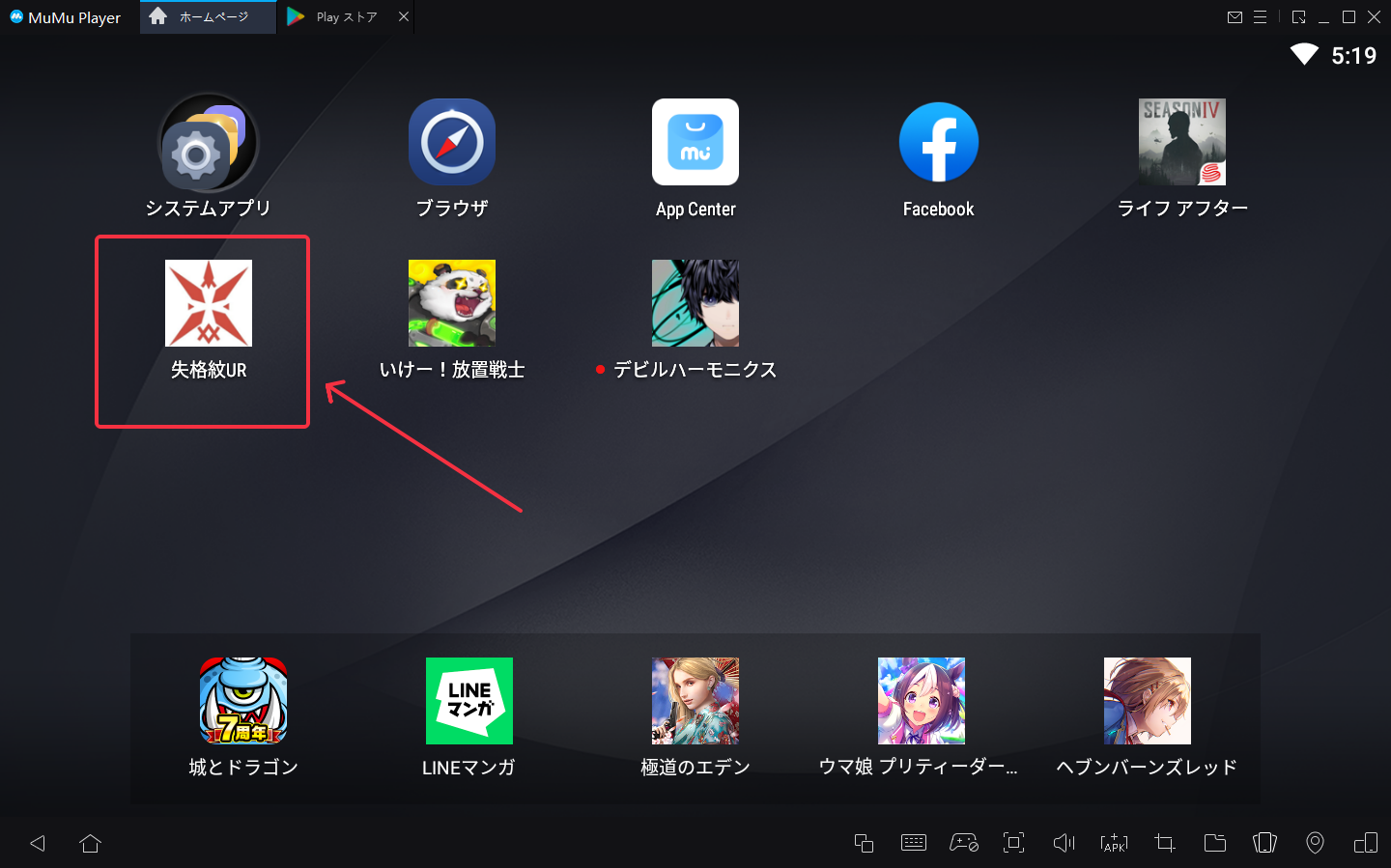Tap the Android back arrow
Viewport: 1391px width, 868px height.
(x=38, y=843)
